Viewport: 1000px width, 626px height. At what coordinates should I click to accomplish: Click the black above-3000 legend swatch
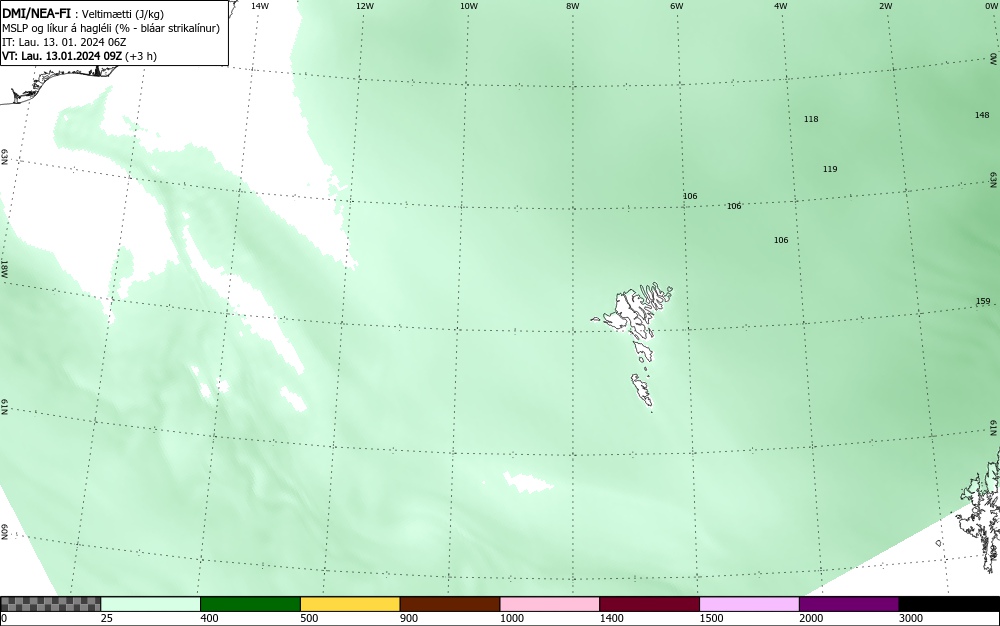click(x=949, y=604)
